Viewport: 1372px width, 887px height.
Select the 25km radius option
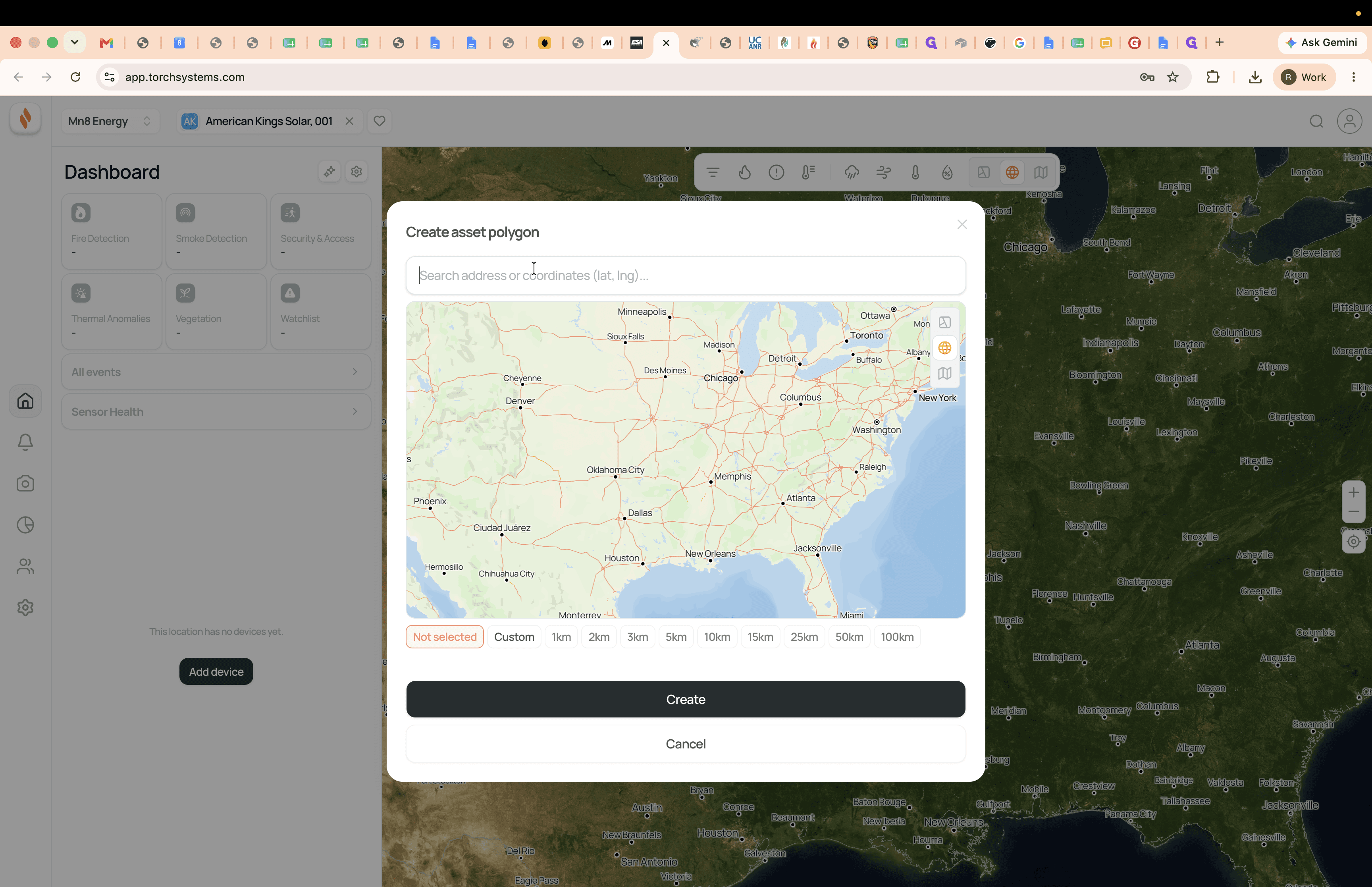[804, 637]
